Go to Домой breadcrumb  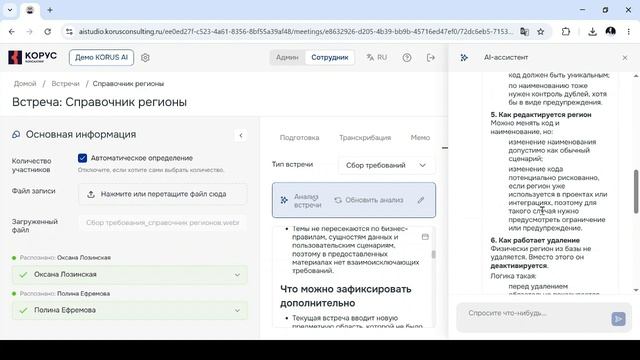[25, 84]
